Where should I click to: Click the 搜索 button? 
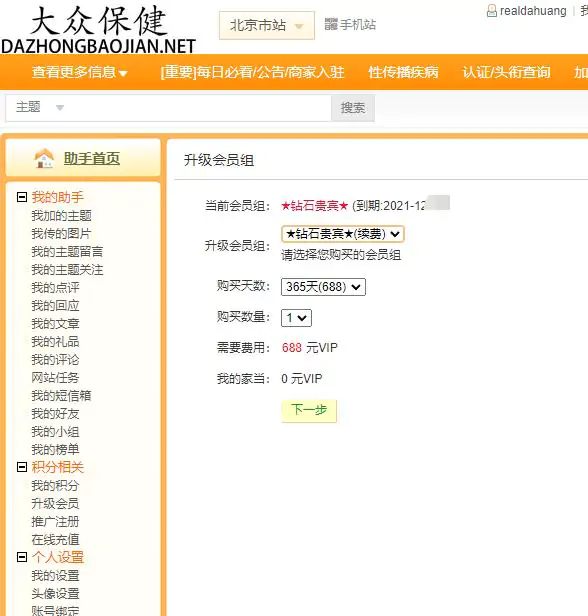click(x=353, y=108)
